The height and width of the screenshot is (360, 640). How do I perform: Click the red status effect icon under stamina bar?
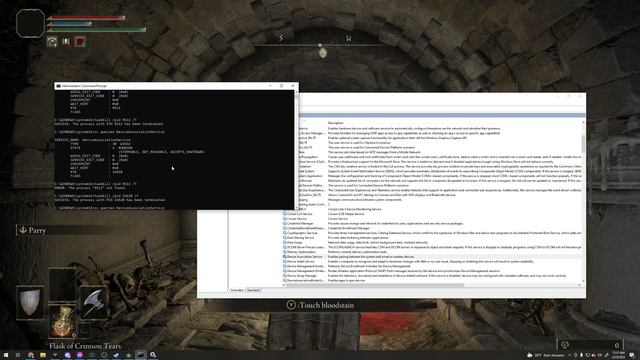[x=80, y=42]
